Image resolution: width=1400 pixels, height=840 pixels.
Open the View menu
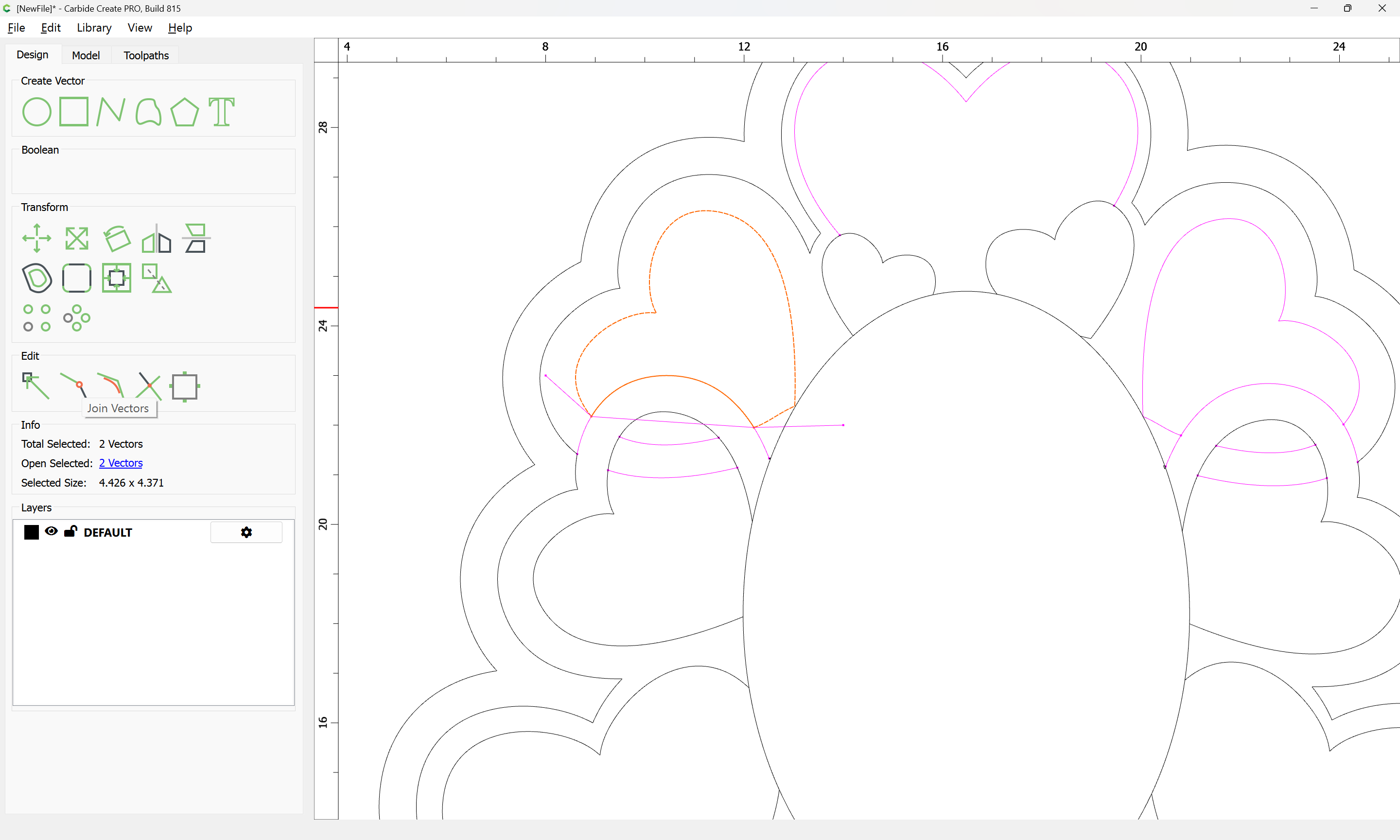140,28
